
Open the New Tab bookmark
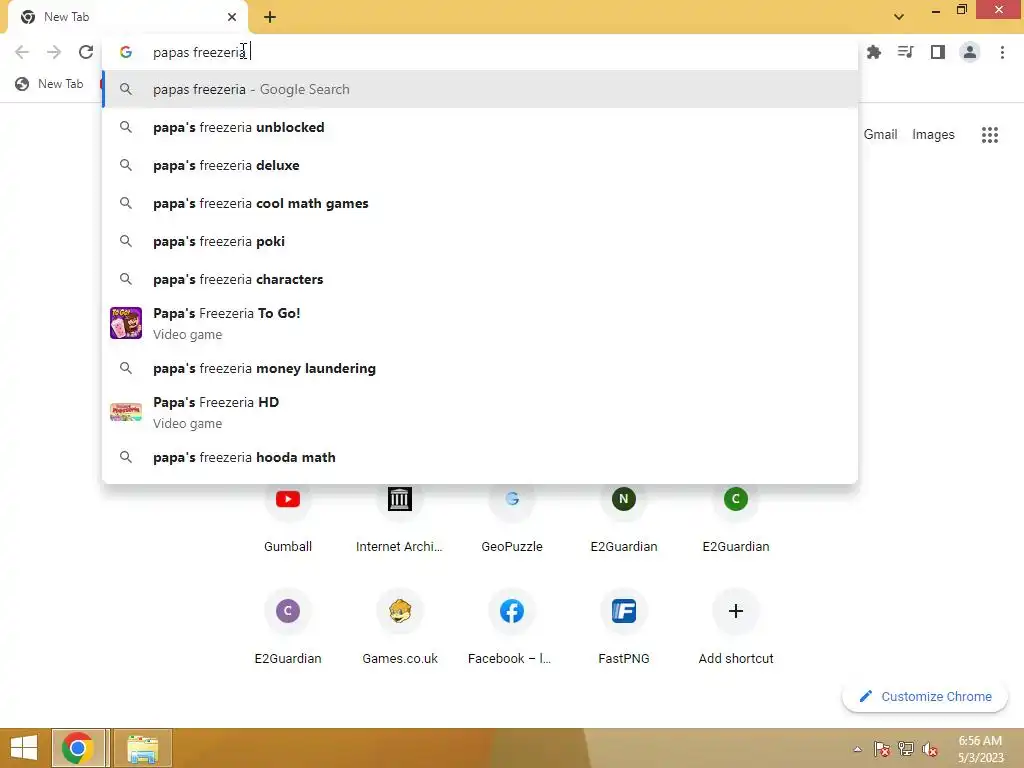(x=50, y=84)
